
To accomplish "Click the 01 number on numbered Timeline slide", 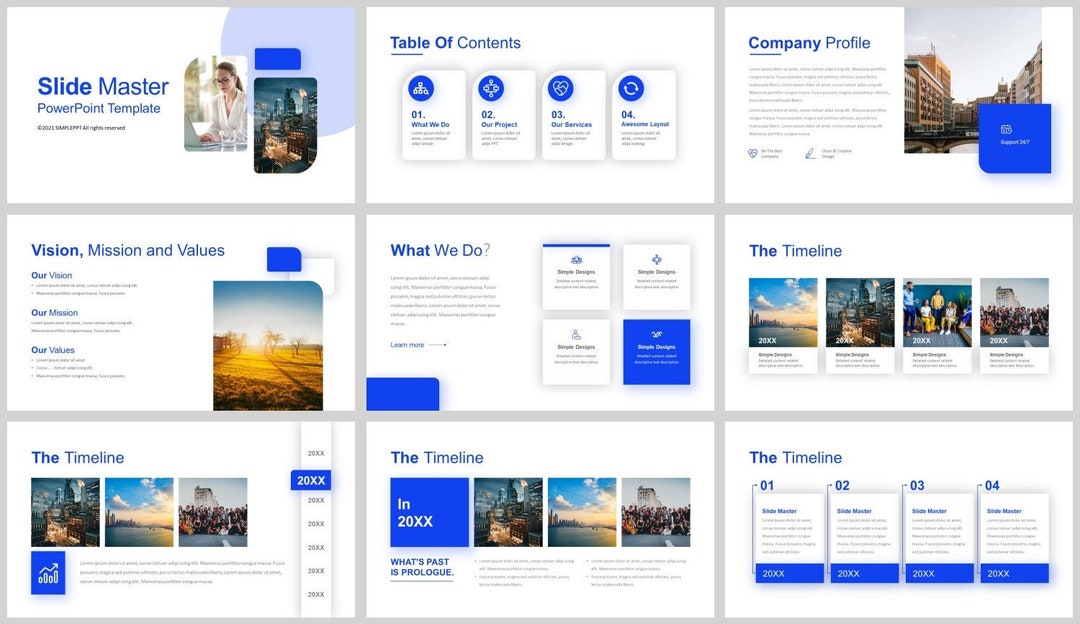I will [x=767, y=486].
